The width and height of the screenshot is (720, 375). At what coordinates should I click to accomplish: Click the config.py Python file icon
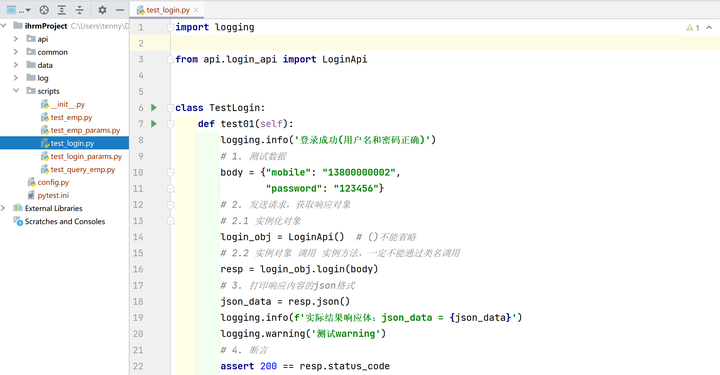(31, 182)
